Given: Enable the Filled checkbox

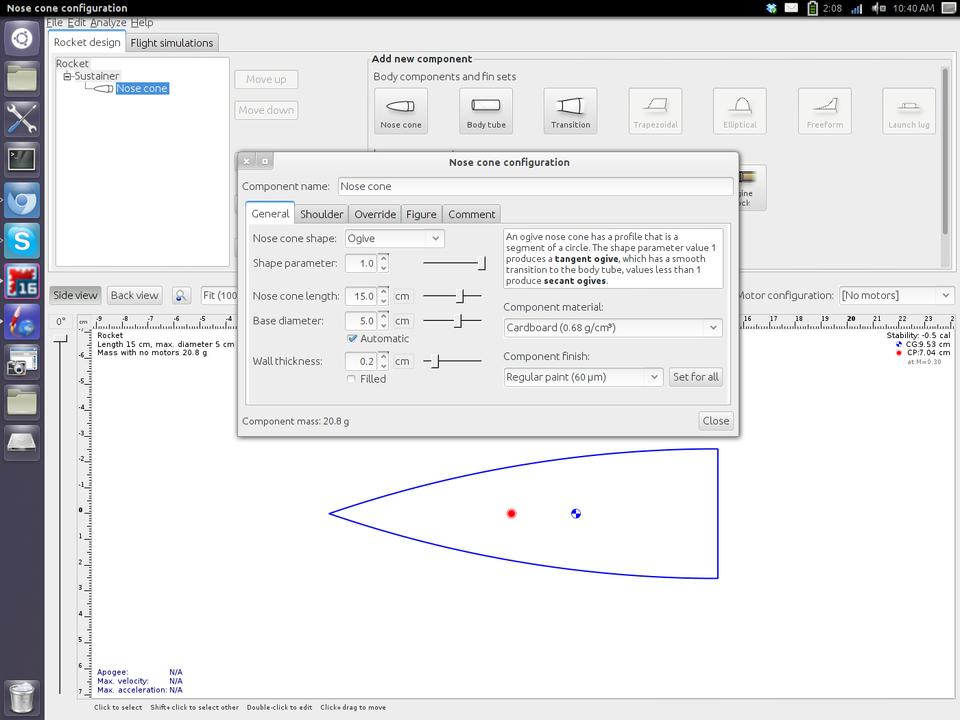Looking at the screenshot, I should [x=352, y=379].
